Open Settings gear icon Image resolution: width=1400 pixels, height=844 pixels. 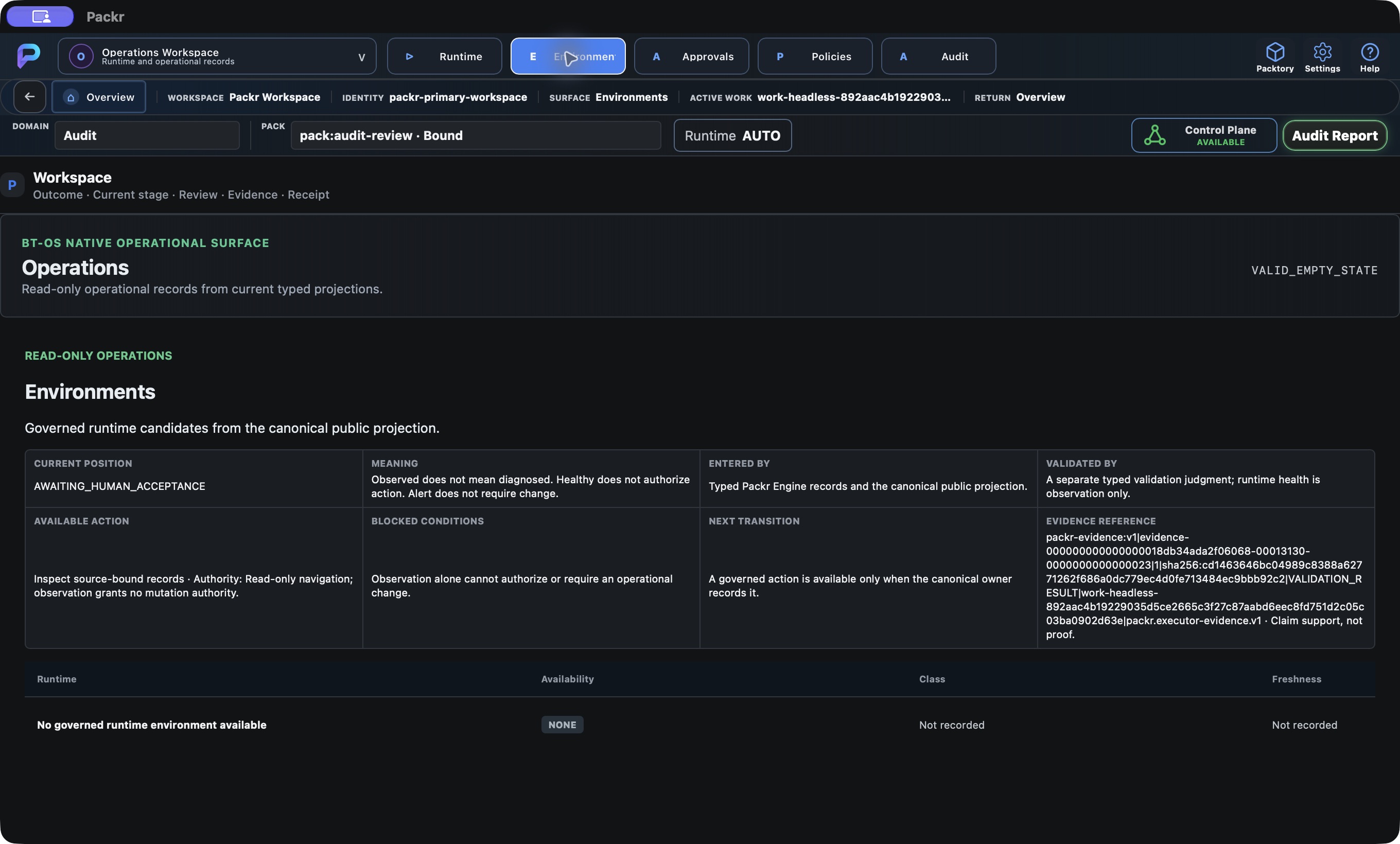point(1322,51)
